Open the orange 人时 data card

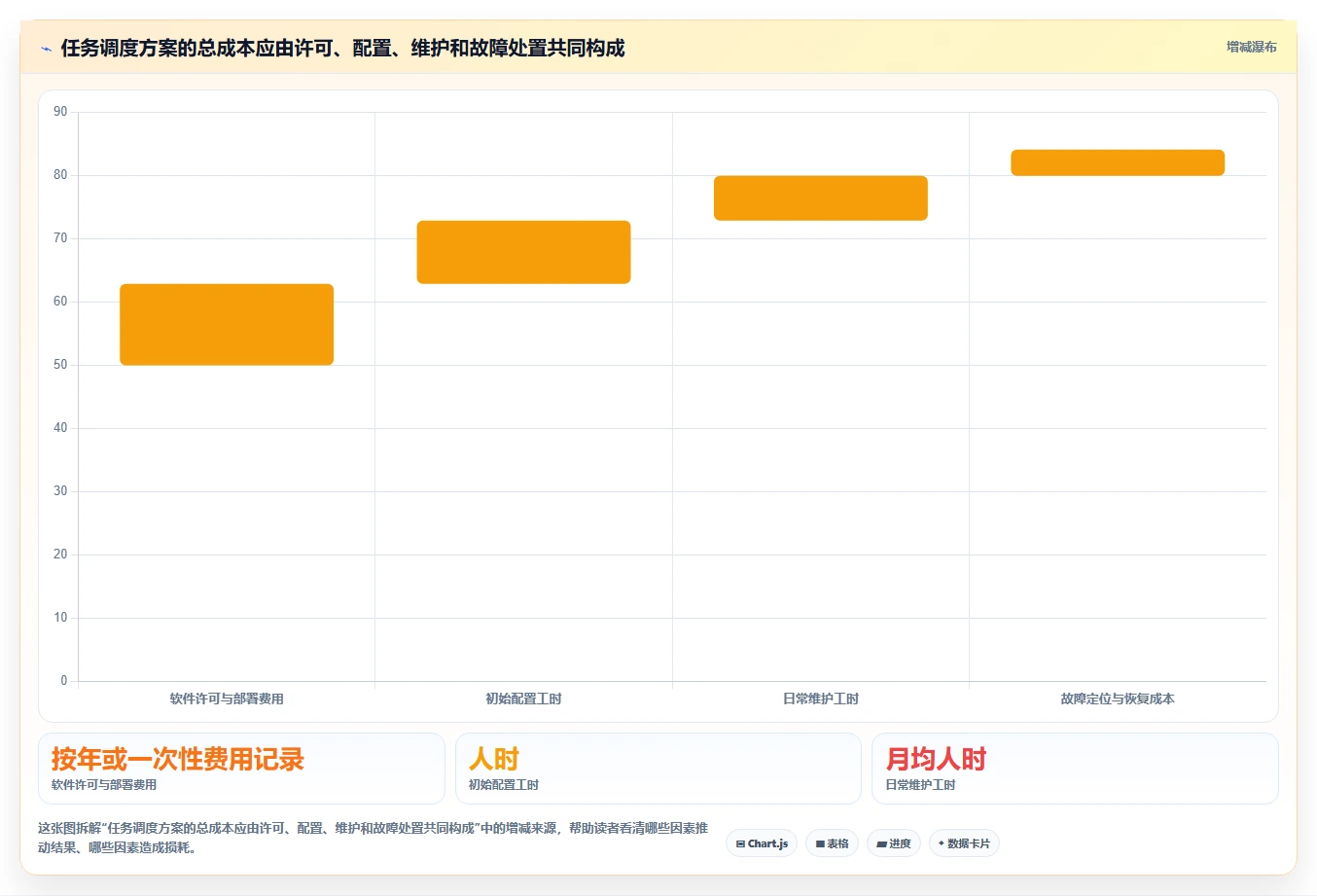pos(658,769)
